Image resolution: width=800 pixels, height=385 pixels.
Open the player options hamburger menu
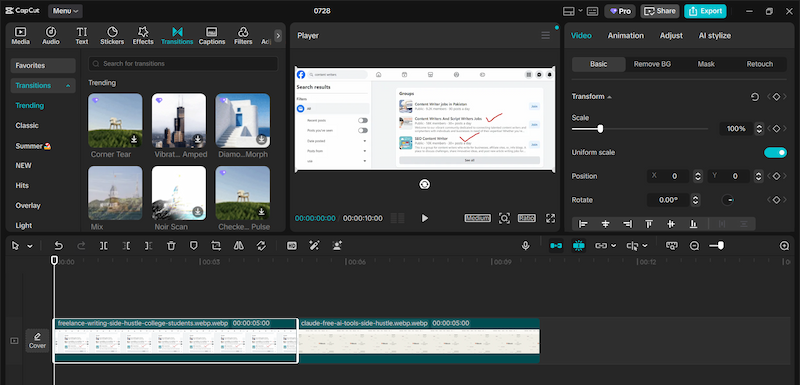pyautogui.click(x=545, y=36)
